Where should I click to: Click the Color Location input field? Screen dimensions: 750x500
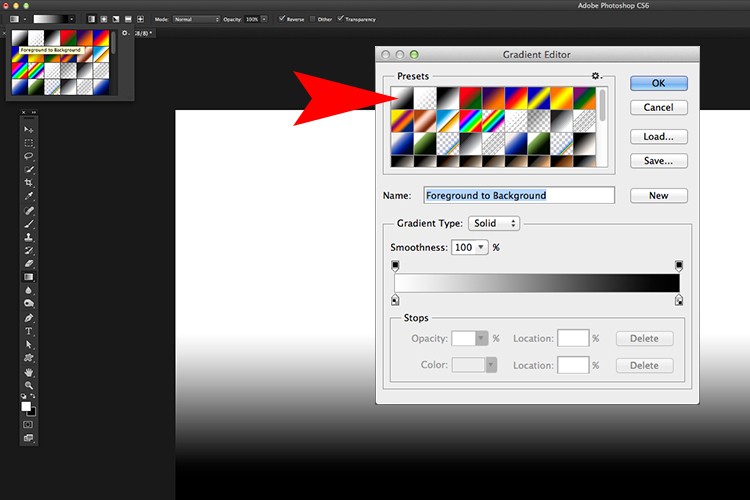pos(573,365)
